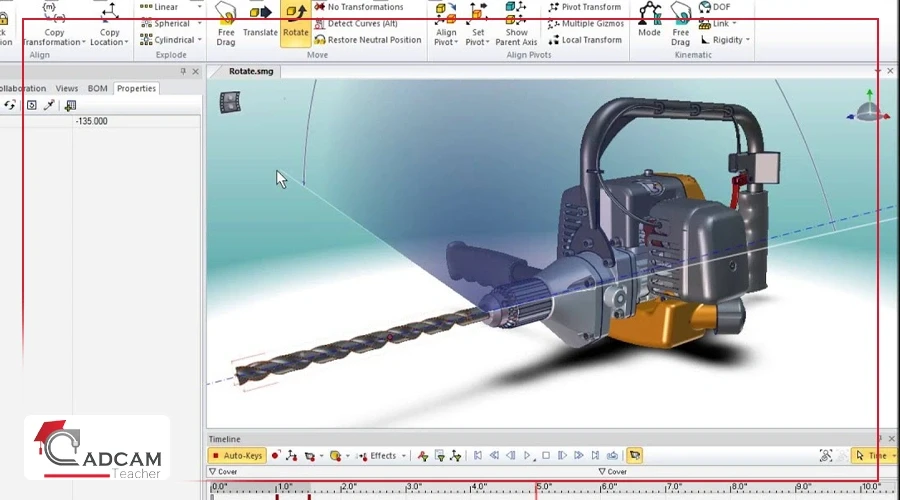Select the Free Drag tool in Move group
The image size is (900, 500).
point(226,24)
